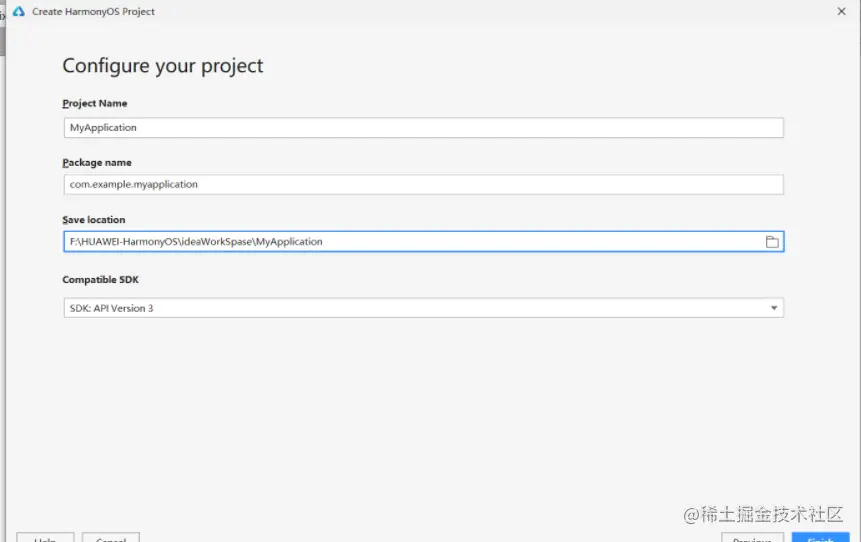
Task: Click the Cancel button
Action: click(x=111, y=538)
